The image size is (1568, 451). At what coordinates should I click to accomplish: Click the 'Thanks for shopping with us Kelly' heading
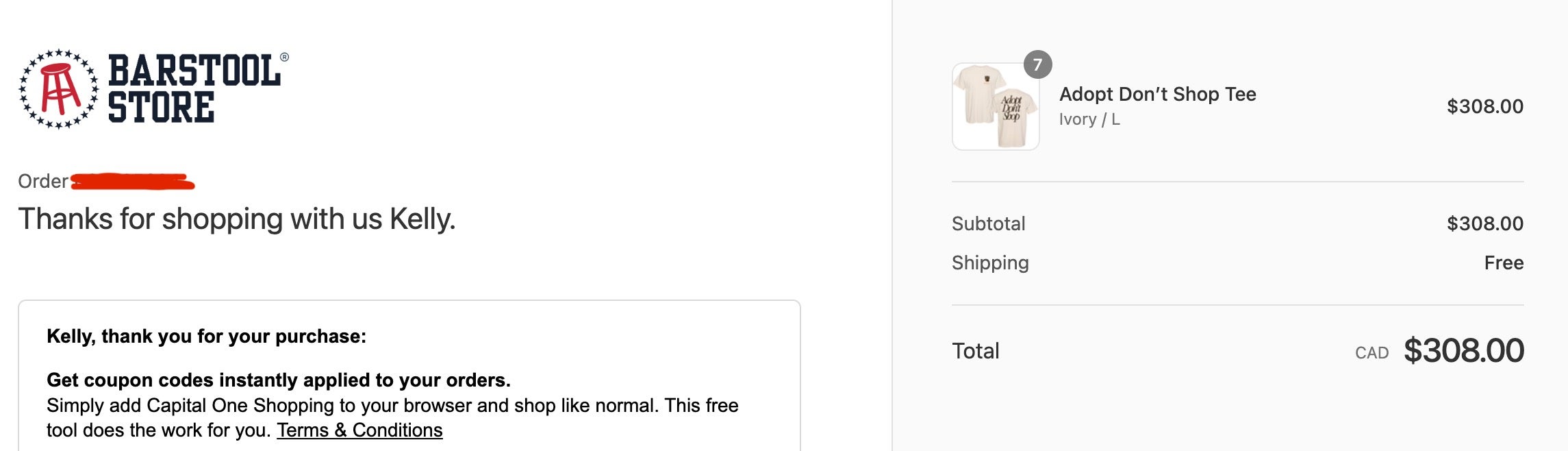(236, 219)
